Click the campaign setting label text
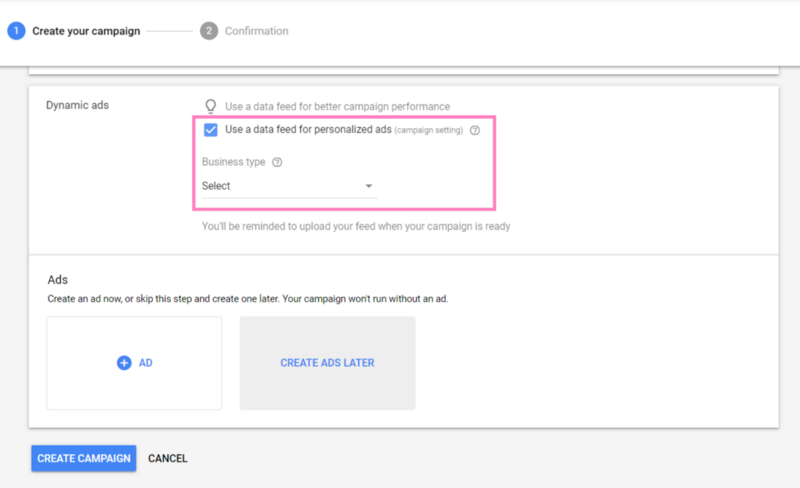 point(429,130)
